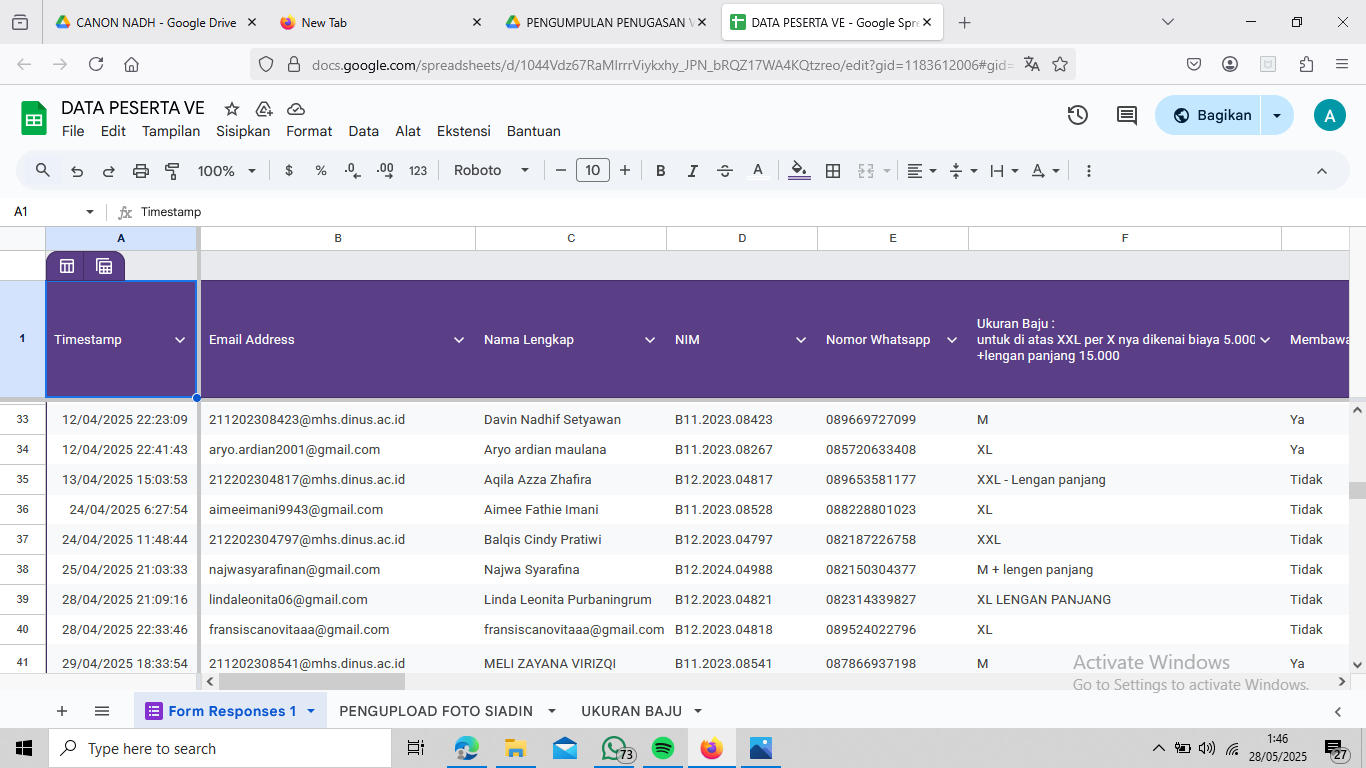Toggle strikethrough formatting
The height and width of the screenshot is (768, 1366).
[725, 171]
